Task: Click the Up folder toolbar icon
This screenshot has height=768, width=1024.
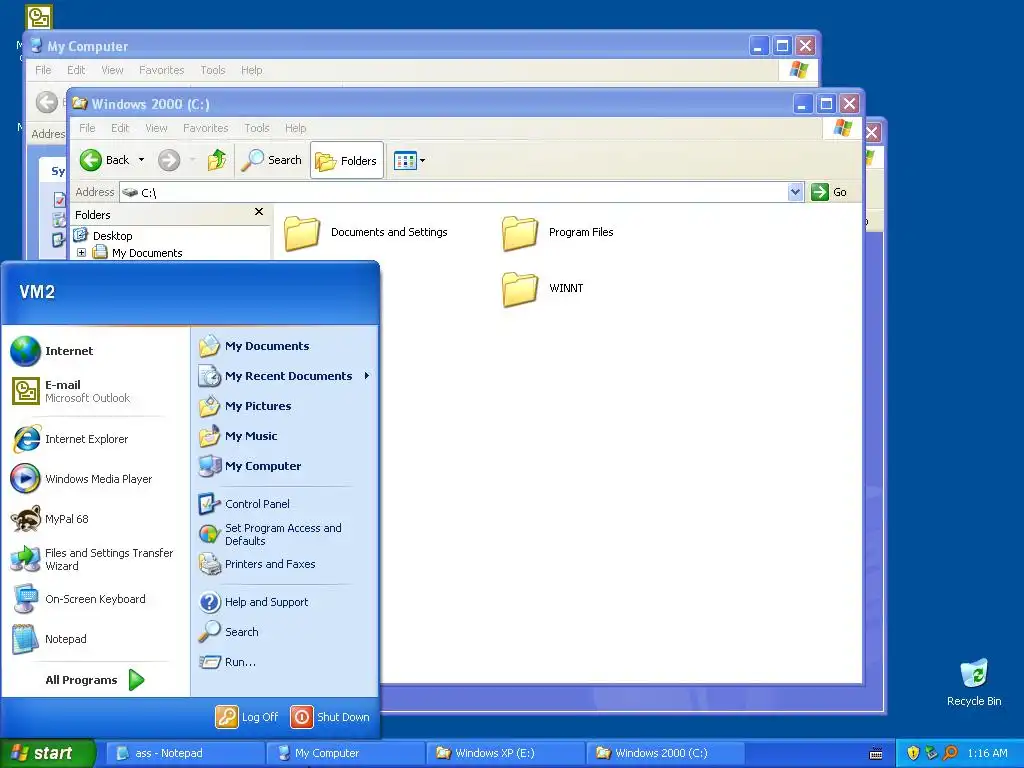Action: pyautogui.click(x=217, y=160)
